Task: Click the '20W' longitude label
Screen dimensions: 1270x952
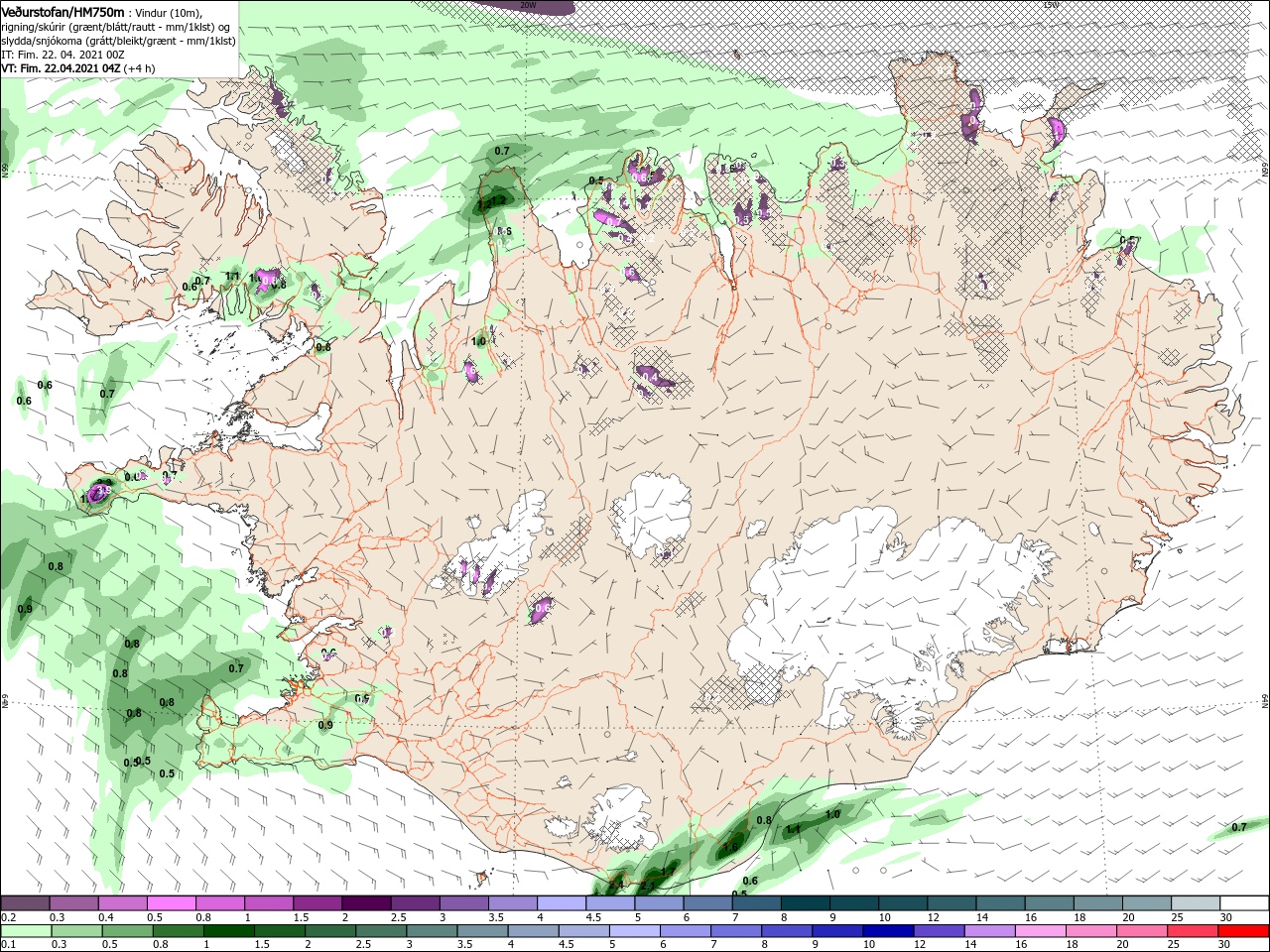Action: (x=528, y=5)
